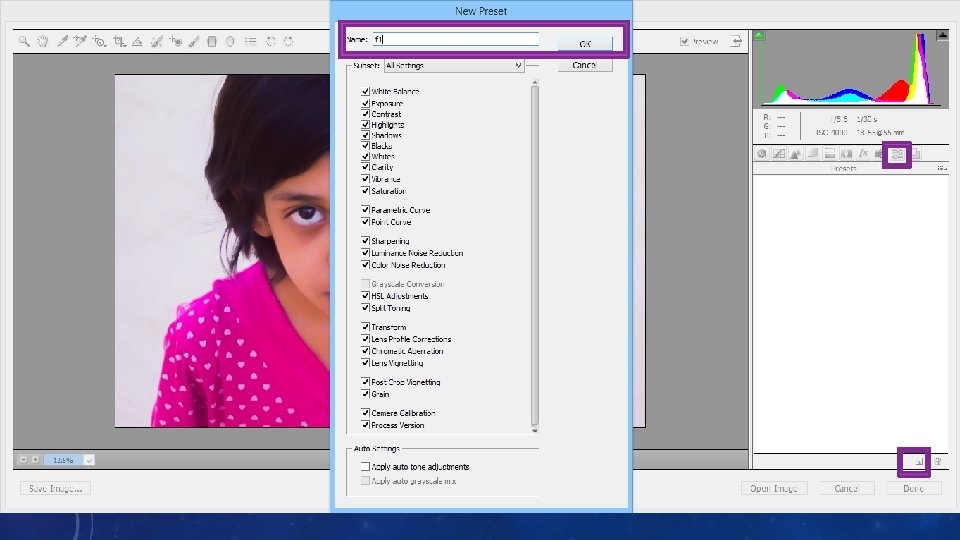Click the settings list scrollbar up arrow
Screen dimensions: 960x540
[x=534, y=83]
